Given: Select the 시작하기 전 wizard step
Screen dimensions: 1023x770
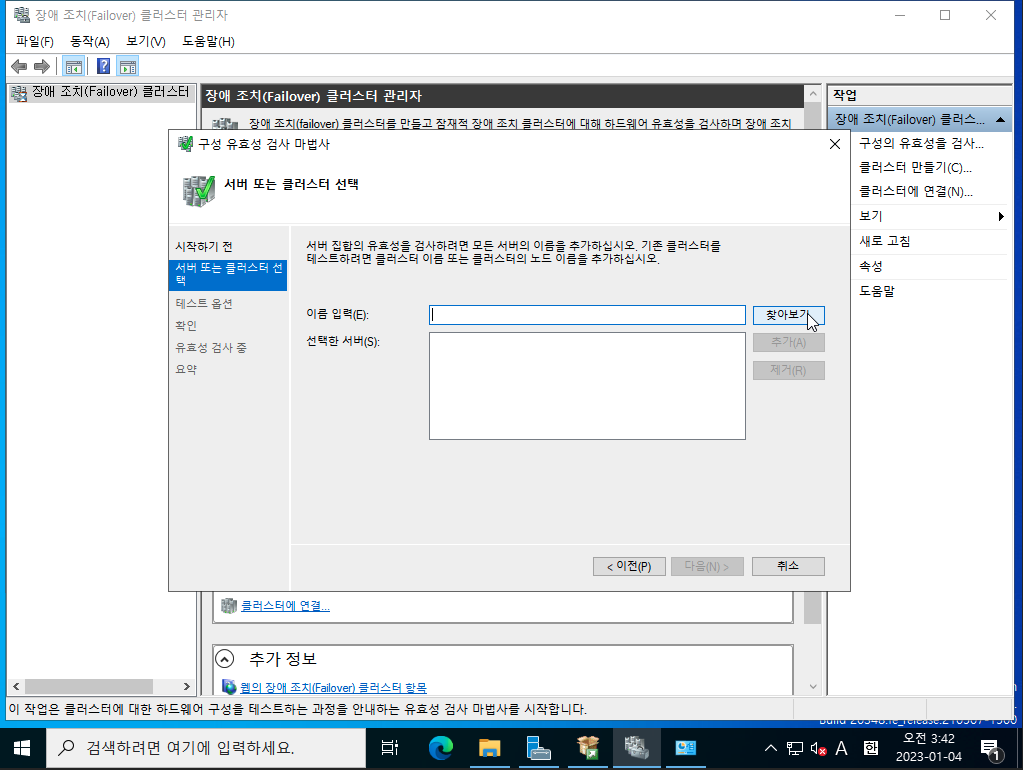Looking at the screenshot, I should tap(204, 247).
